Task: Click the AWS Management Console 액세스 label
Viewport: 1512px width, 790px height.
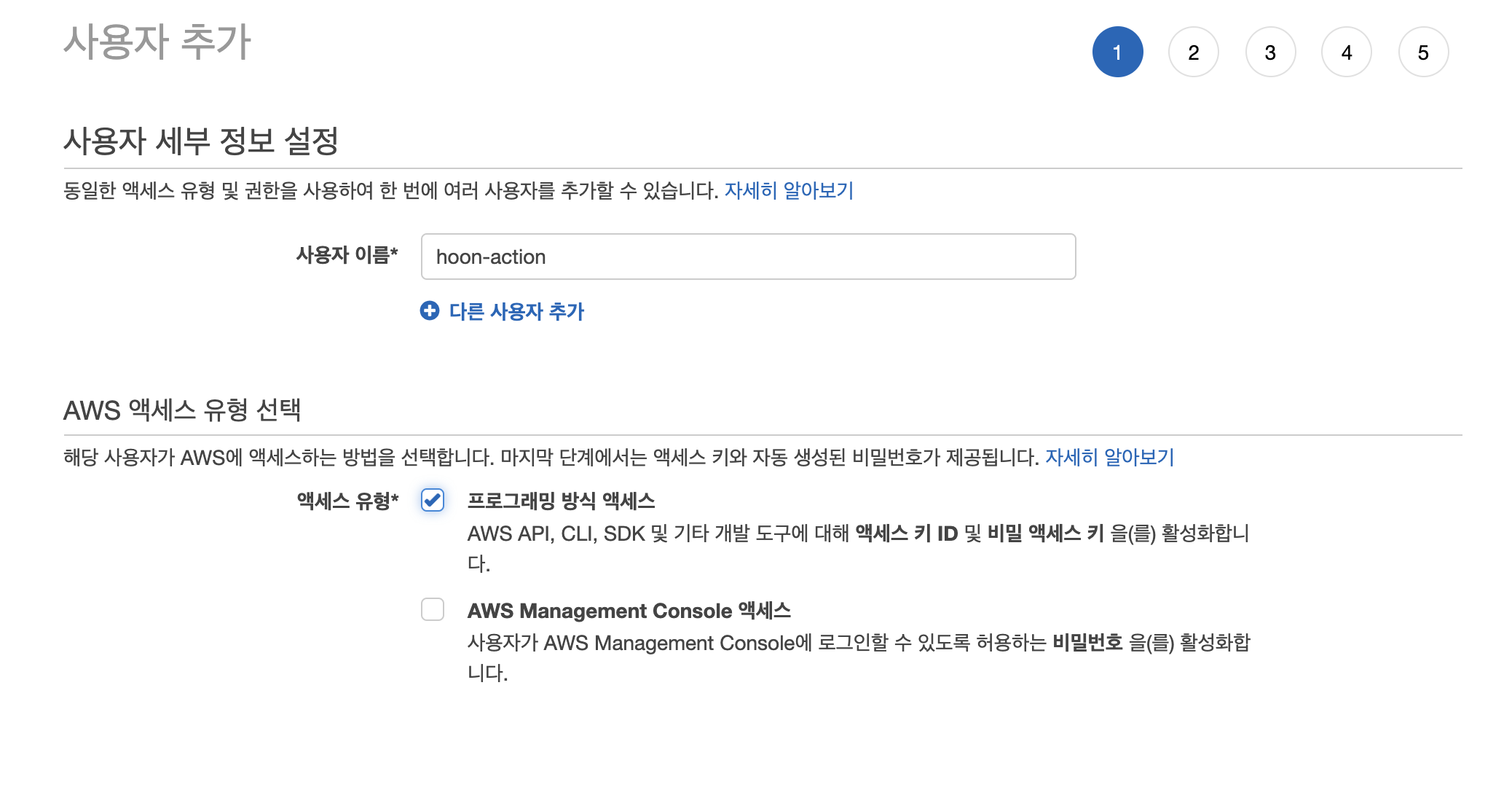Action: pyautogui.click(x=629, y=611)
